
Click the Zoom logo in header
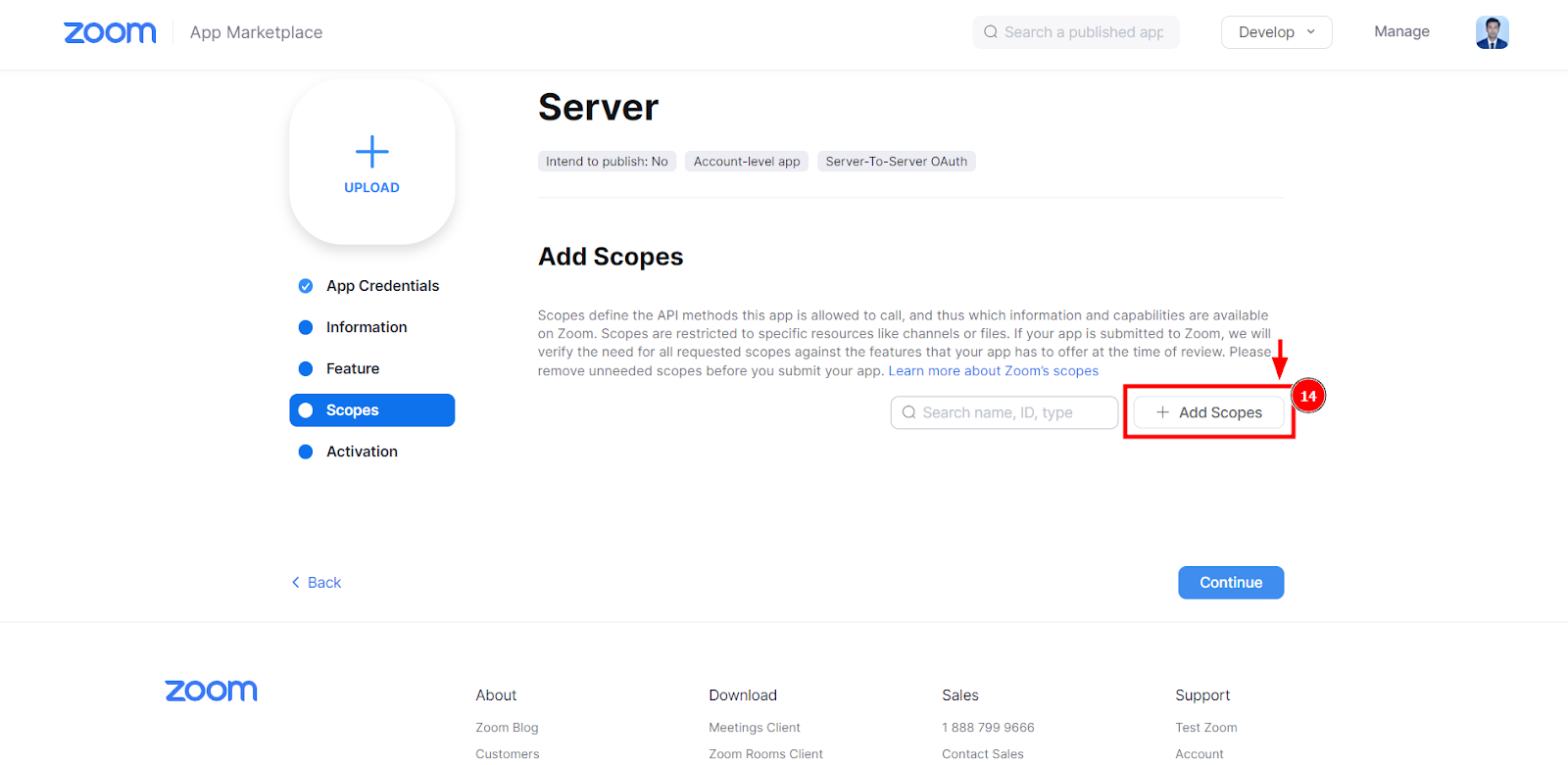point(110,32)
